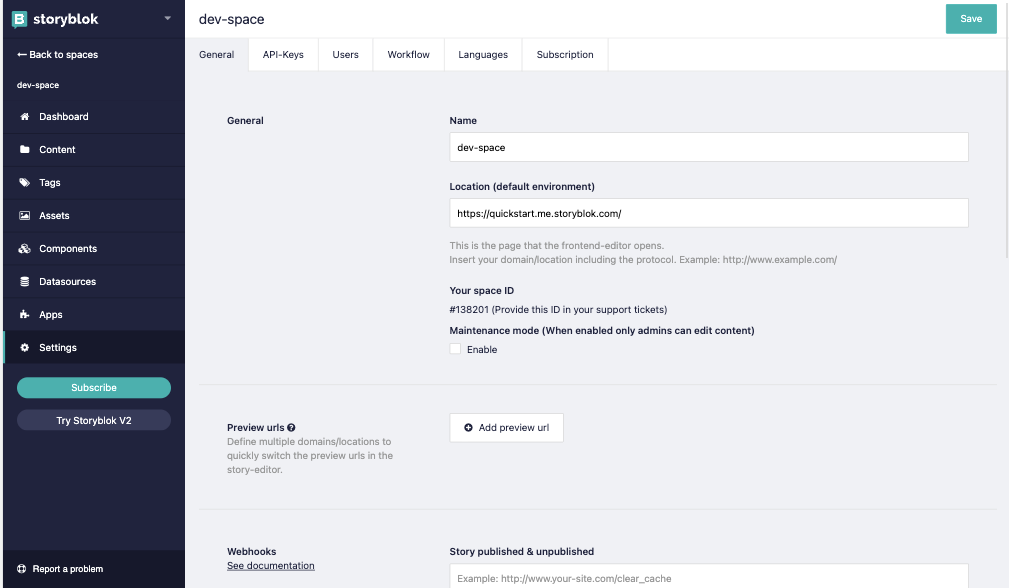1009x588 pixels.
Task: Open Tags via the tag icon
Action: coord(24,183)
